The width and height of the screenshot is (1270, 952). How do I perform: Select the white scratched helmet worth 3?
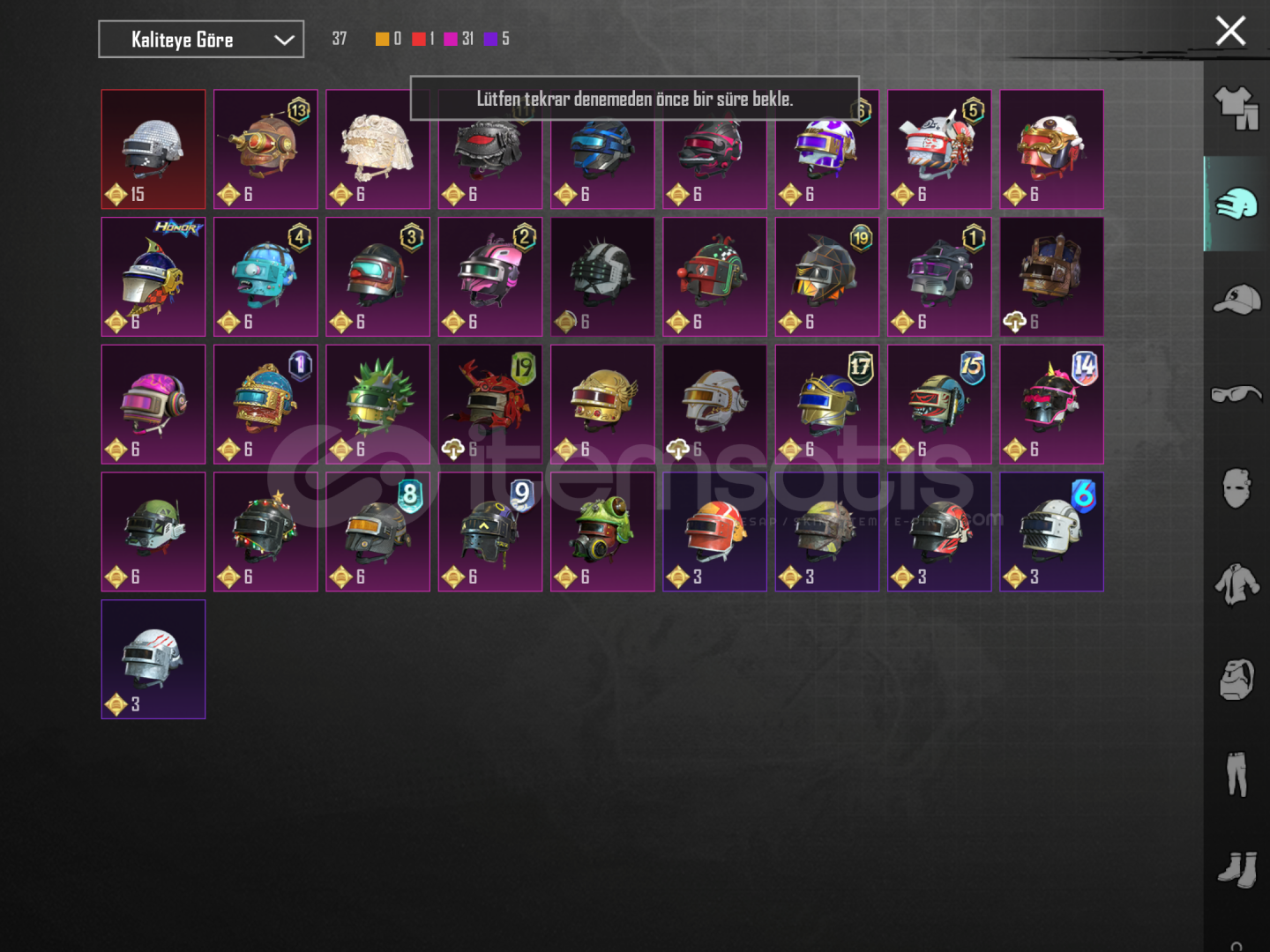[153, 659]
